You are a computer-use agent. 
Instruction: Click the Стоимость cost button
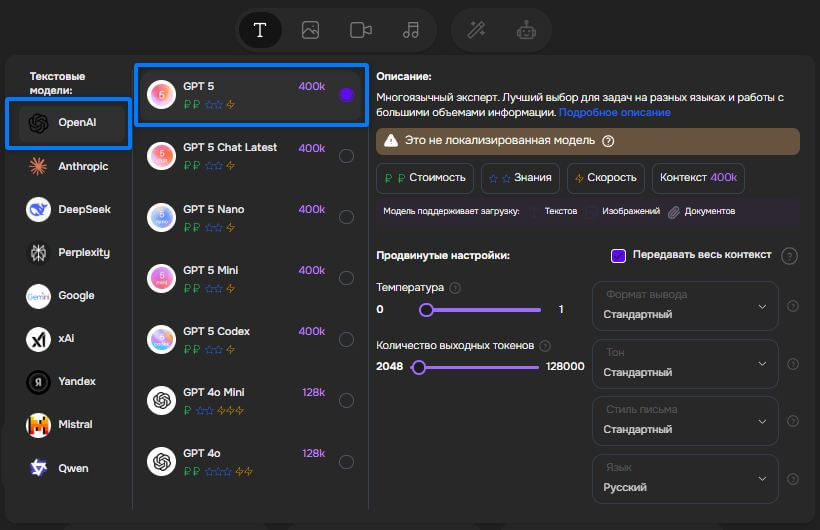pos(426,178)
